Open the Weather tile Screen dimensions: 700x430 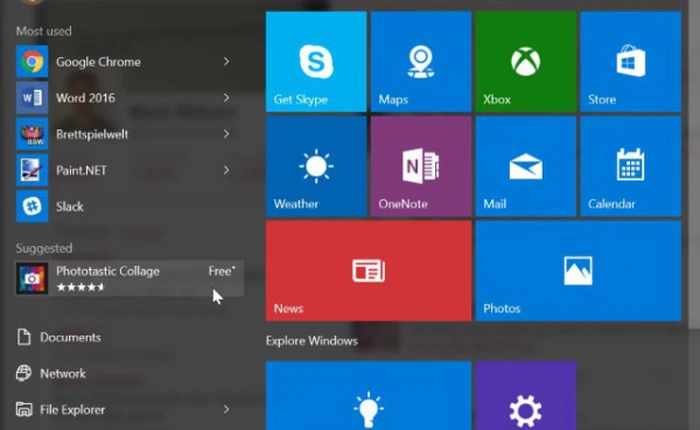coord(316,166)
